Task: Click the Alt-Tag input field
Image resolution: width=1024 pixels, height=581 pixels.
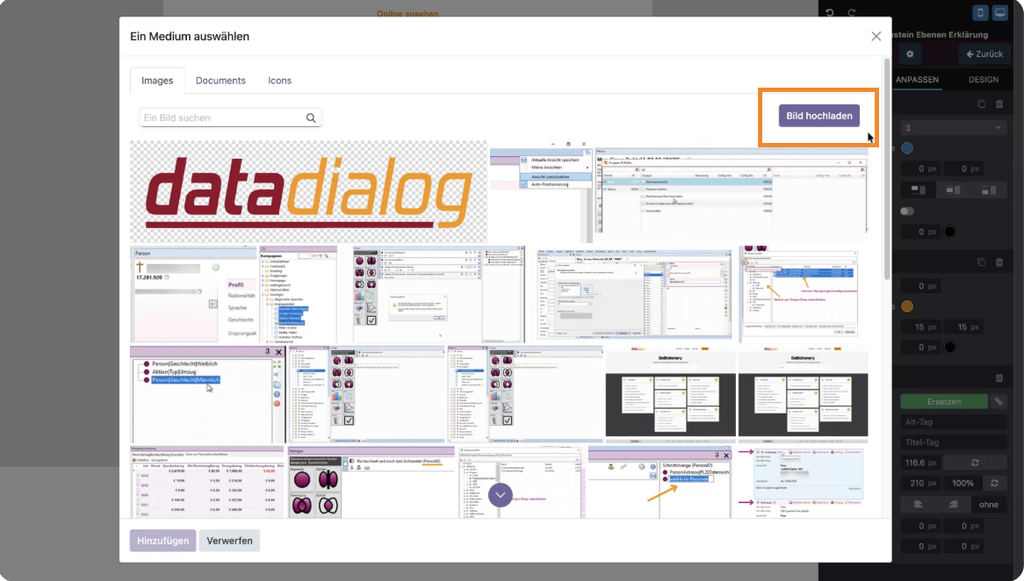Action: click(953, 422)
